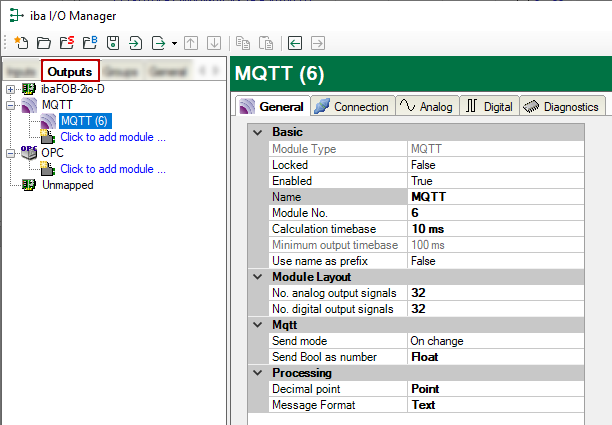Click the New configuration toolbar icon

tap(21, 43)
